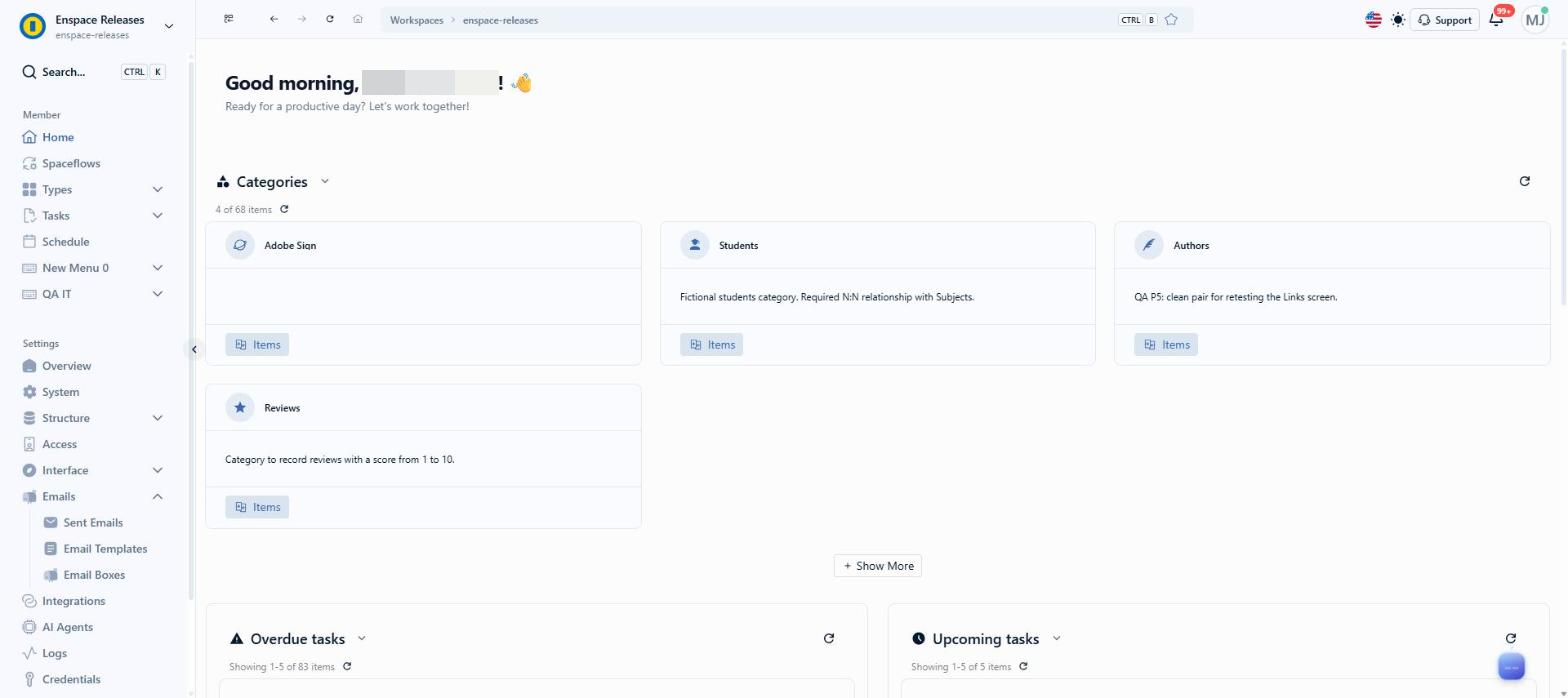Expand the Types menu chevron
Screen dimensions: 1568x698
click(157, 189)
